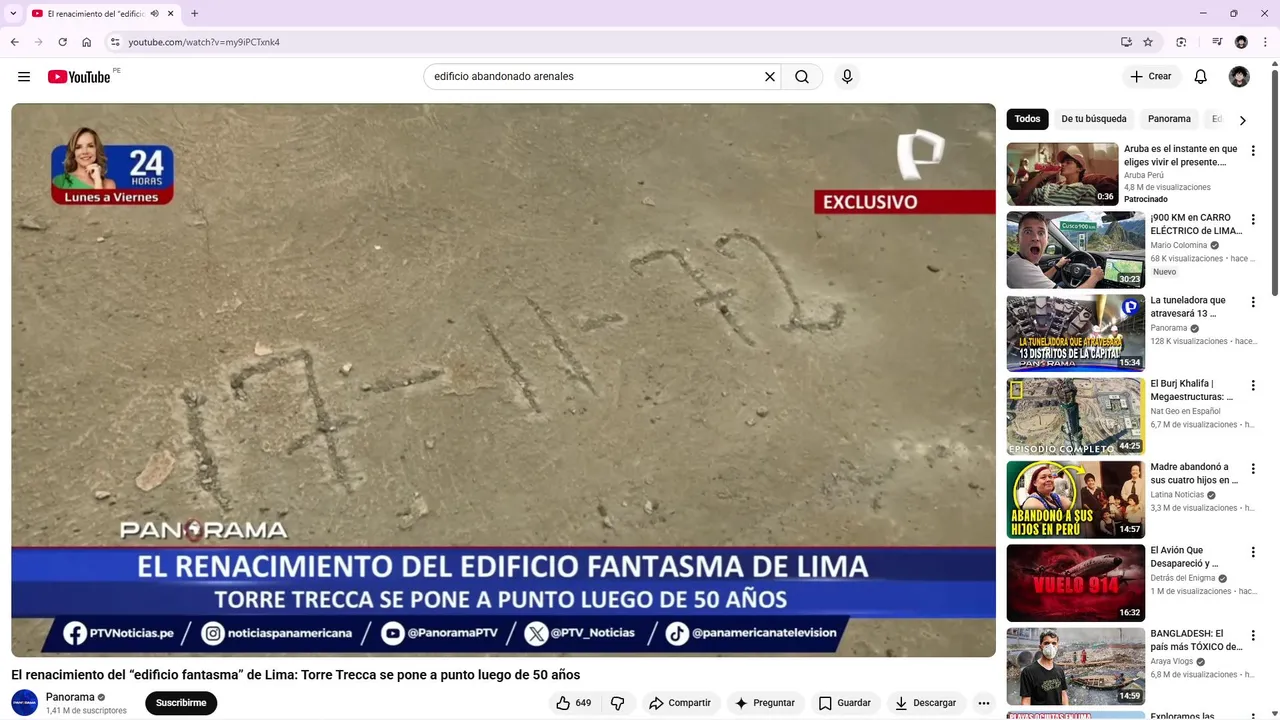View site information icon in address bar
The width and height of the screenshot is (1280, 720).
[x=115, y=42]
